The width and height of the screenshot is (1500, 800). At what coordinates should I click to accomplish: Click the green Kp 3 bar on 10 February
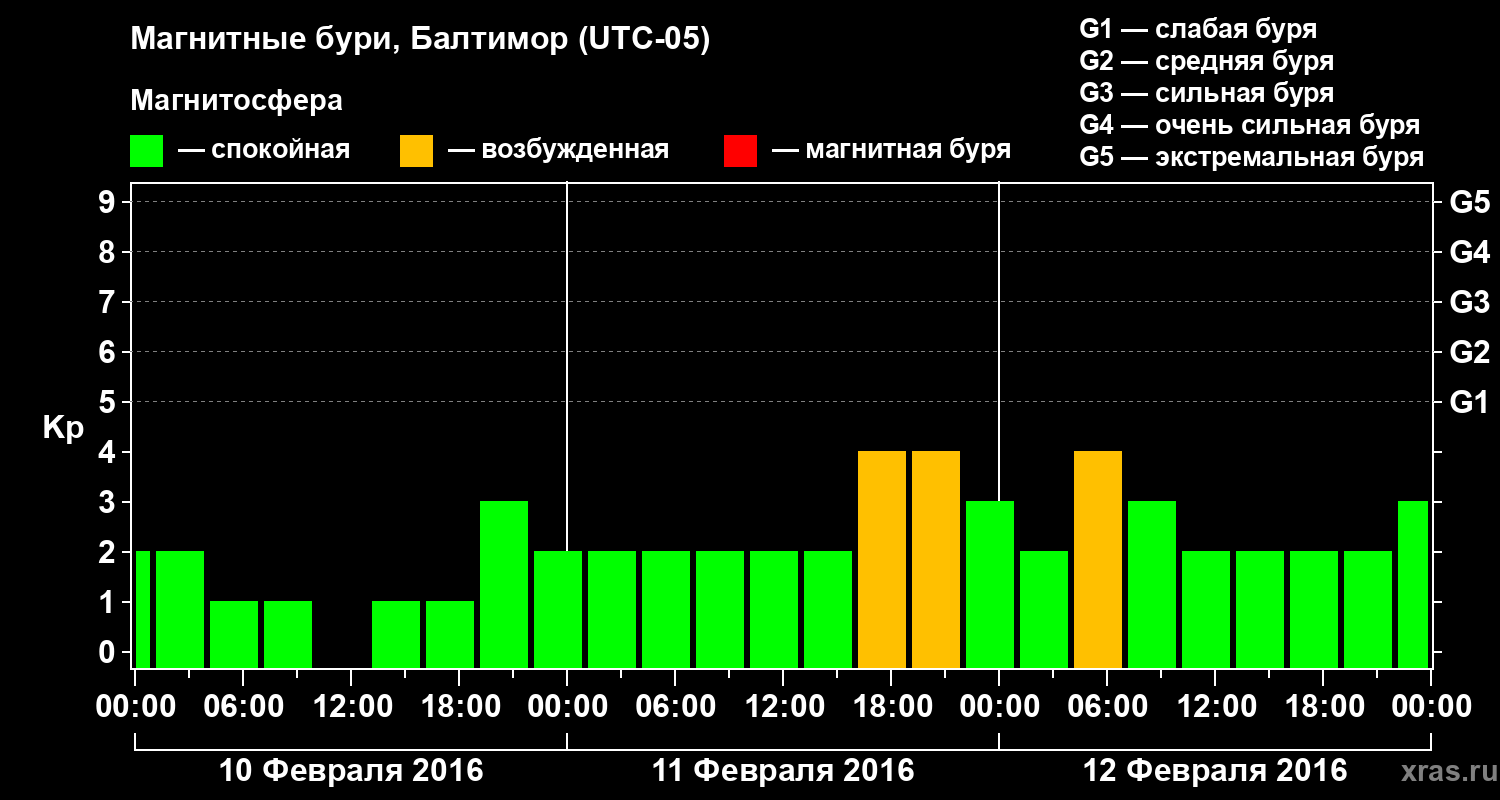504,585
